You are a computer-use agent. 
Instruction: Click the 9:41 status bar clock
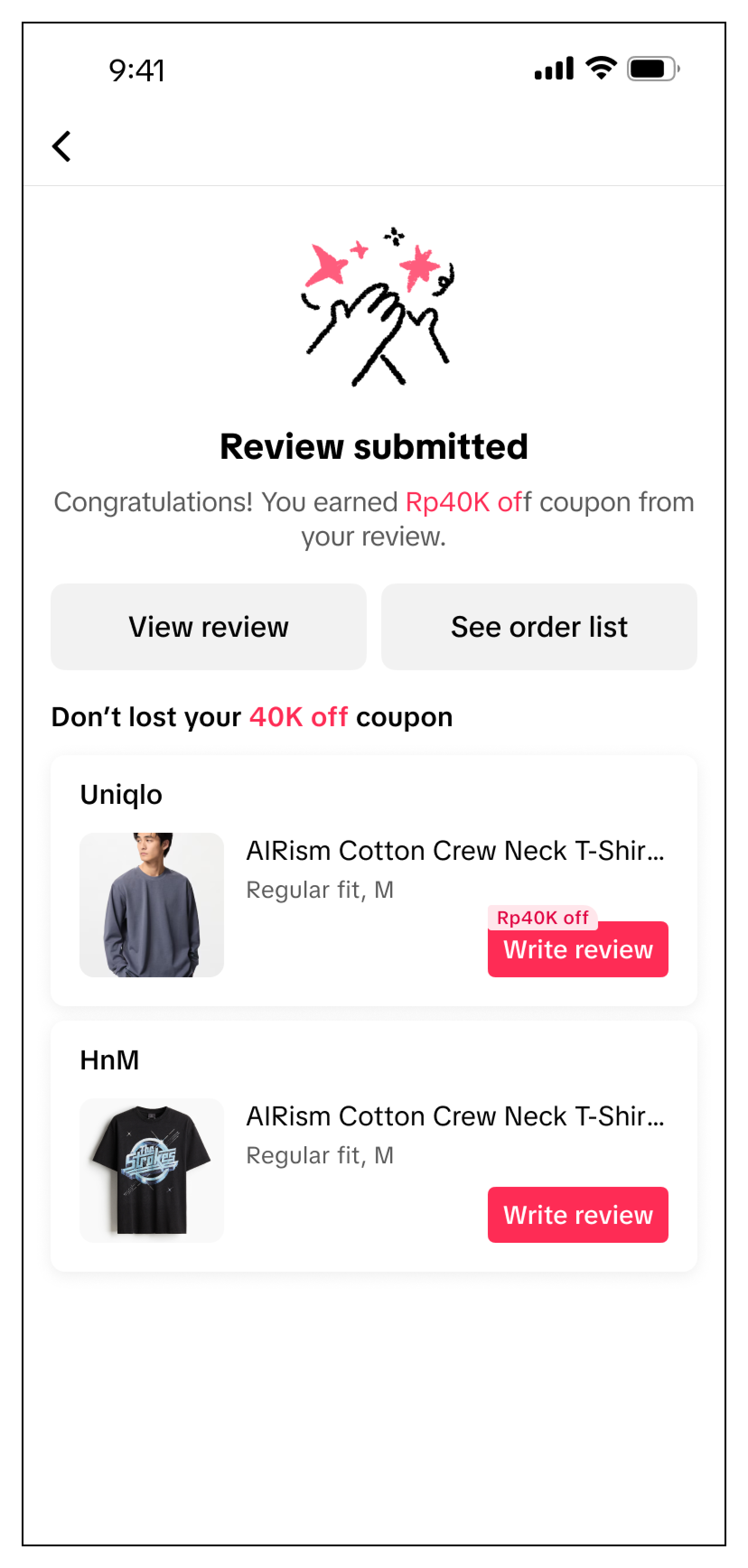coord(137,70)
